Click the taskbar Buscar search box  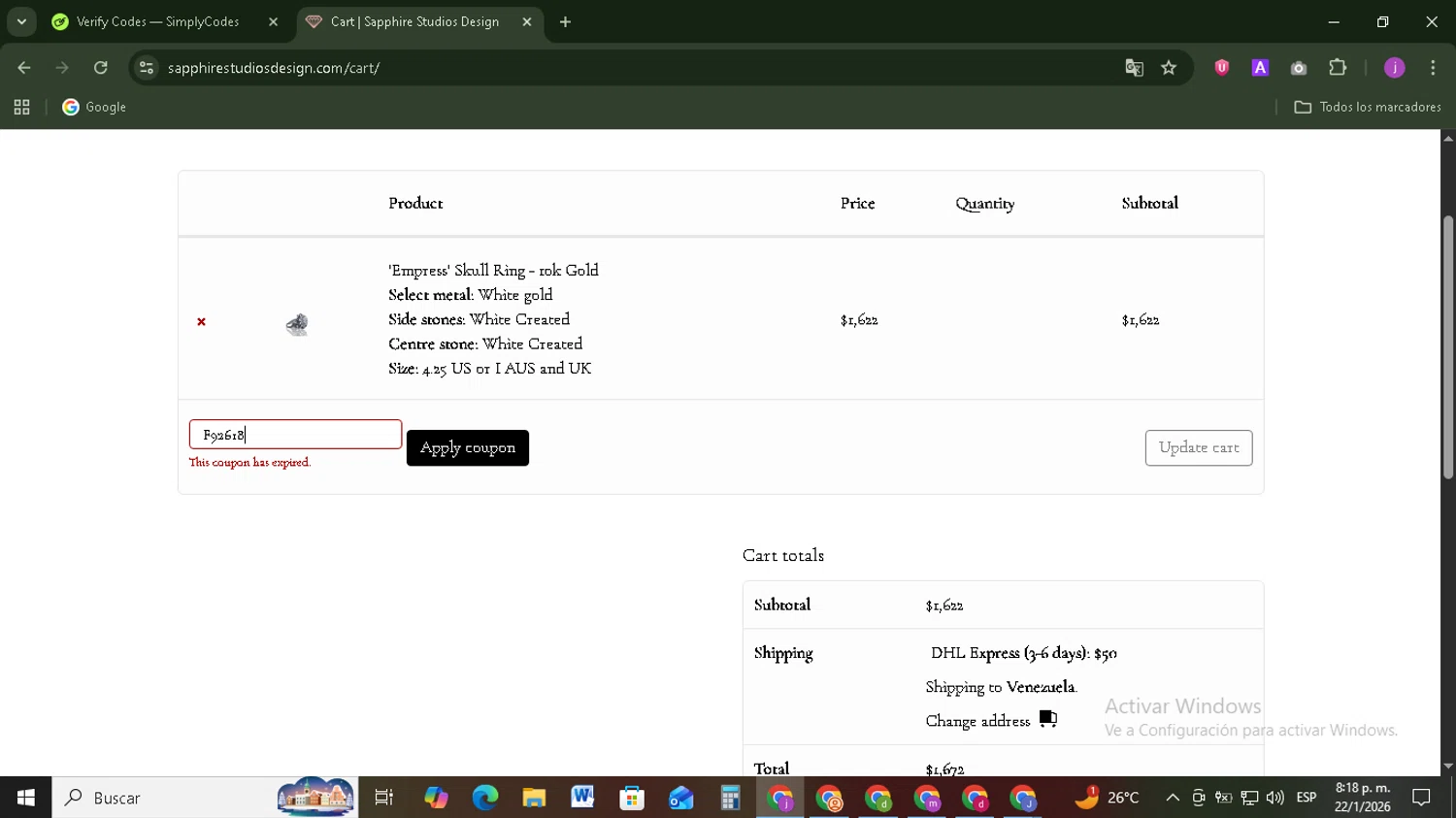coord(205,798)
